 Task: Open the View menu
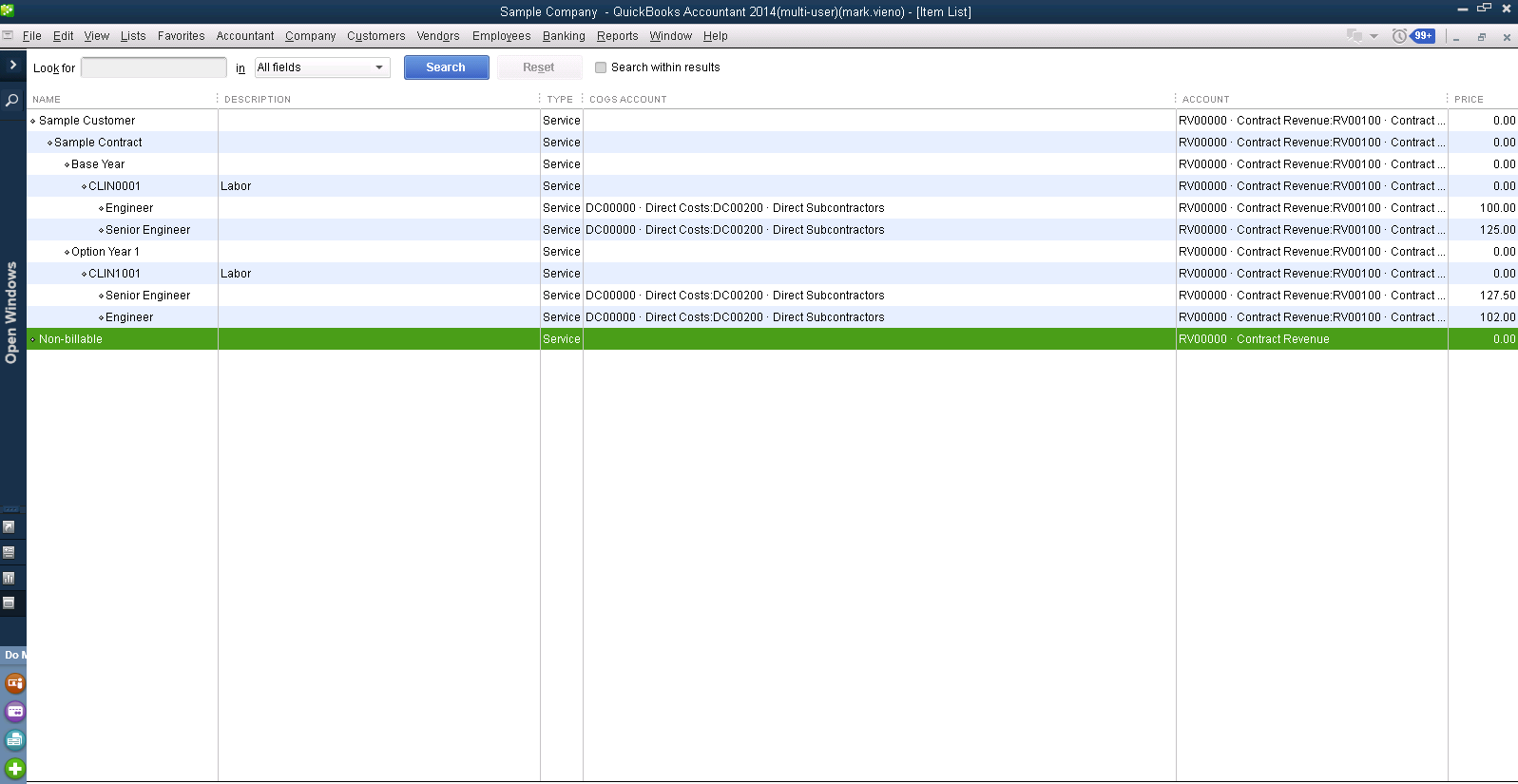pos(96,36)
